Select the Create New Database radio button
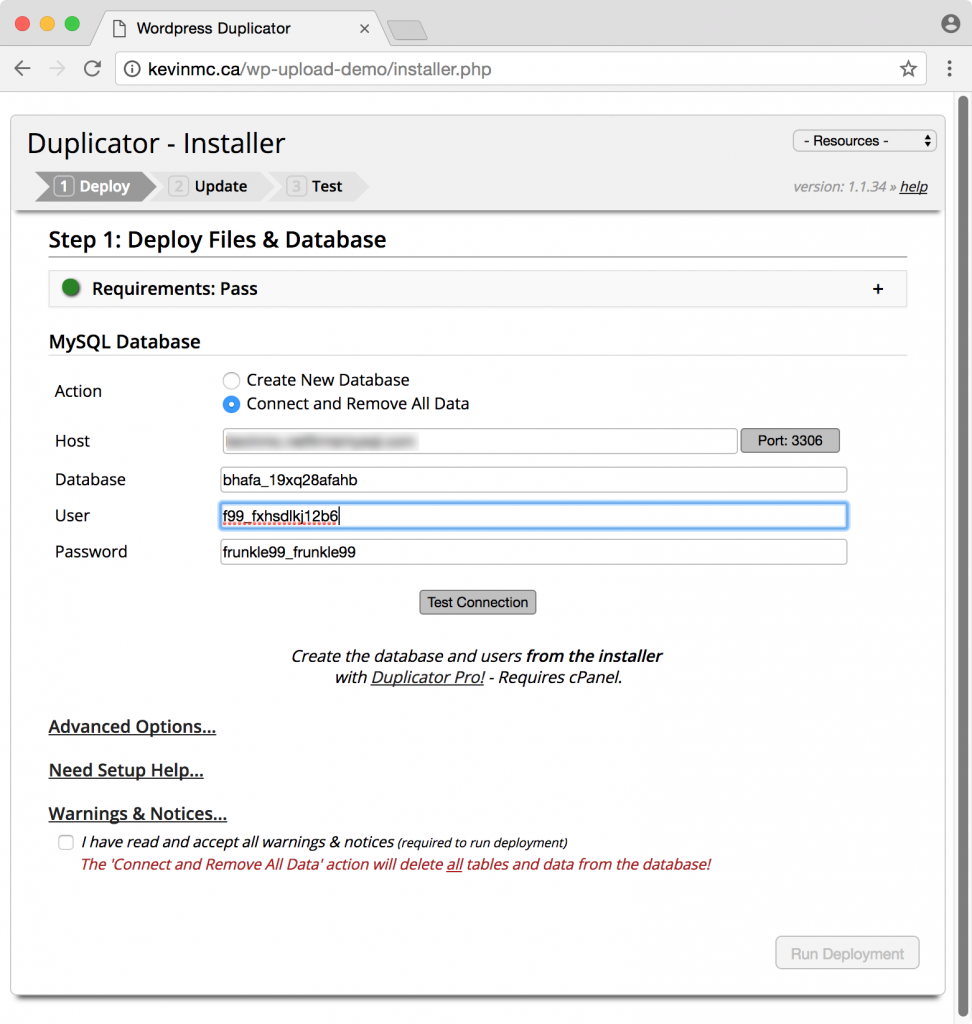The width and height of the screenshot is (972, 1024). click(231, 380)
